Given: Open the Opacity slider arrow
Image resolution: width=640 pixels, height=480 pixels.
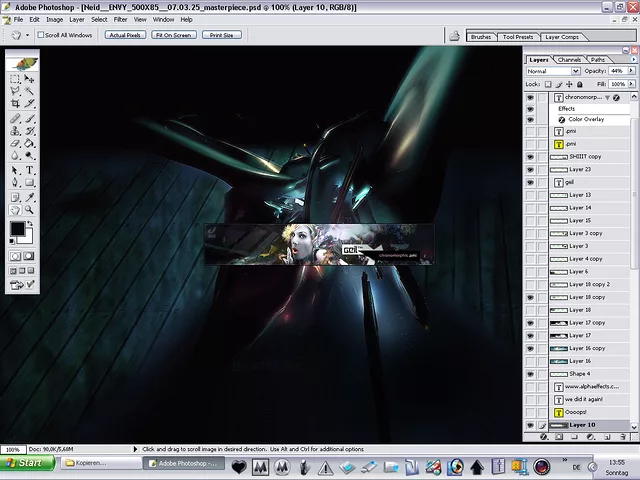Looking at the screenshot, I should click(631, 71).
